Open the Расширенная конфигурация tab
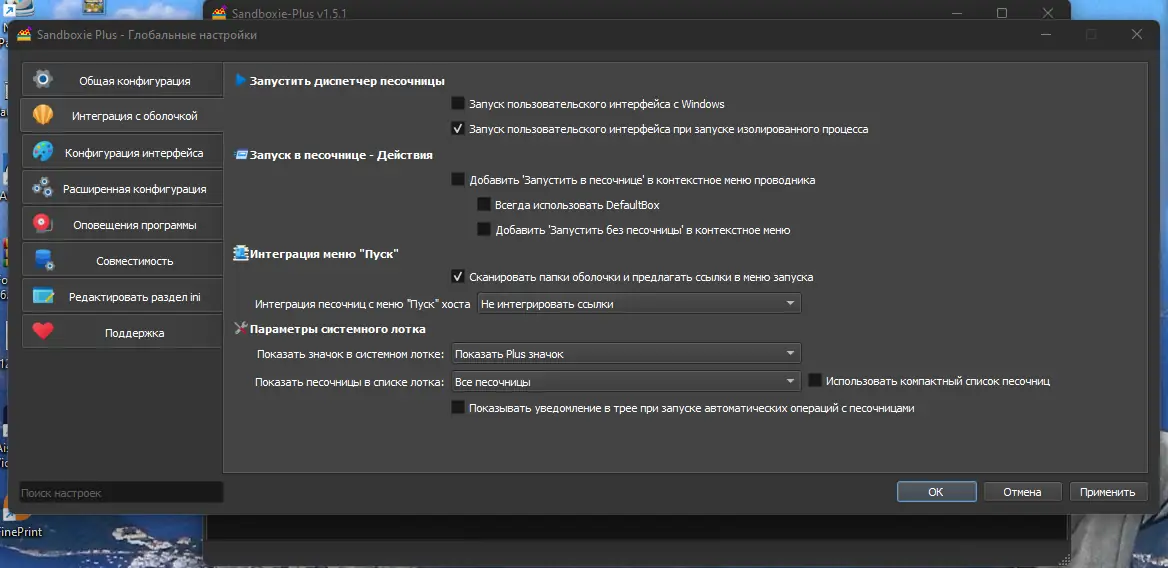 pos(122,188)
